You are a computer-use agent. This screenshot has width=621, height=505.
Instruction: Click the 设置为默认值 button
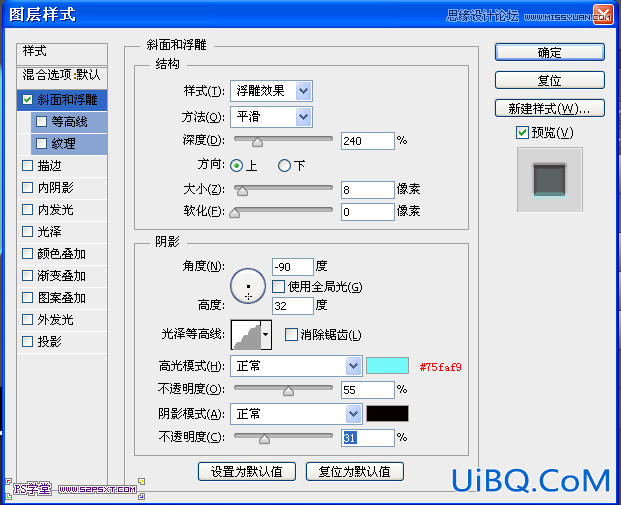(247, 471)
